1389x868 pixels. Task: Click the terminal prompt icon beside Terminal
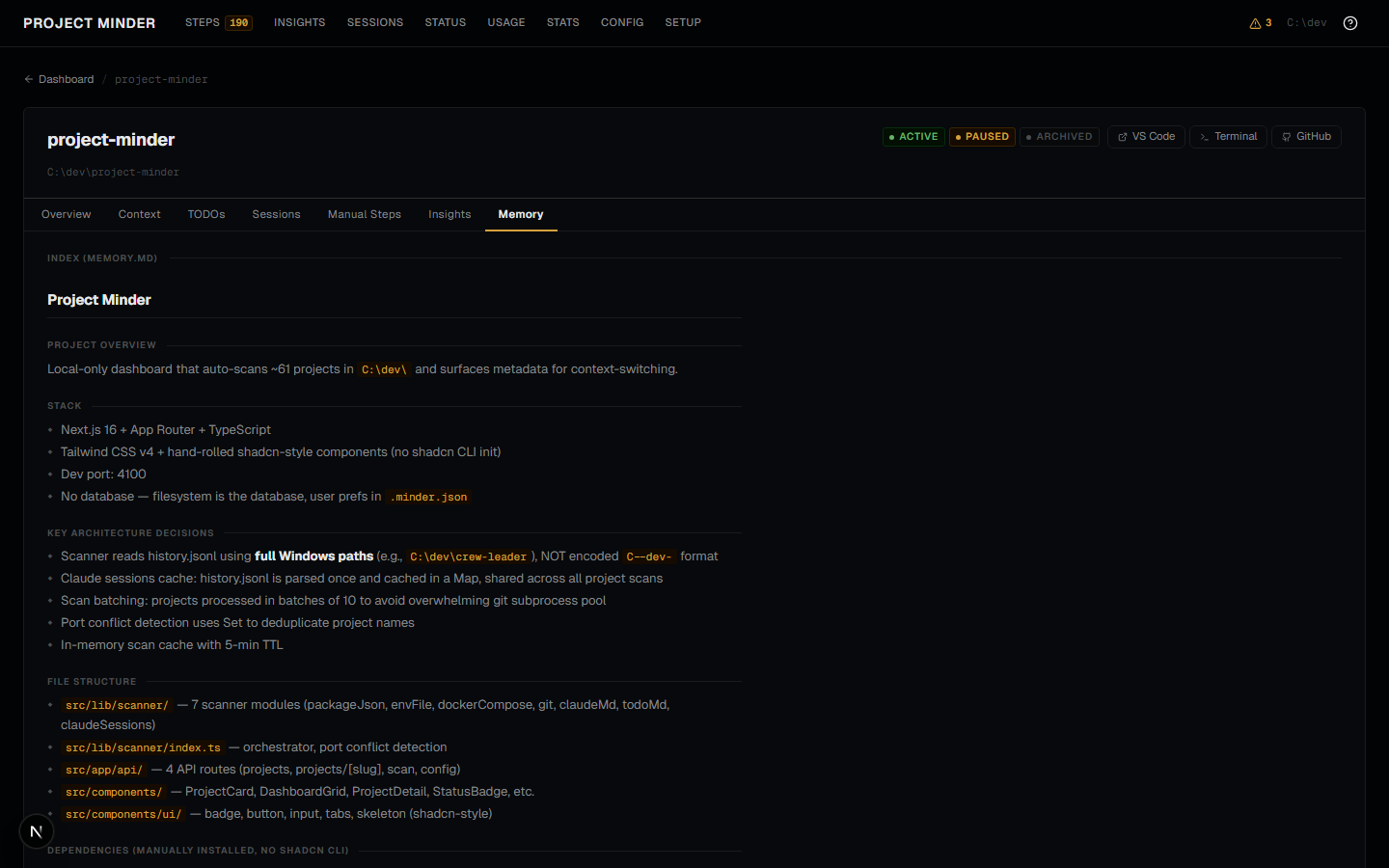(x=1205, y=136)
